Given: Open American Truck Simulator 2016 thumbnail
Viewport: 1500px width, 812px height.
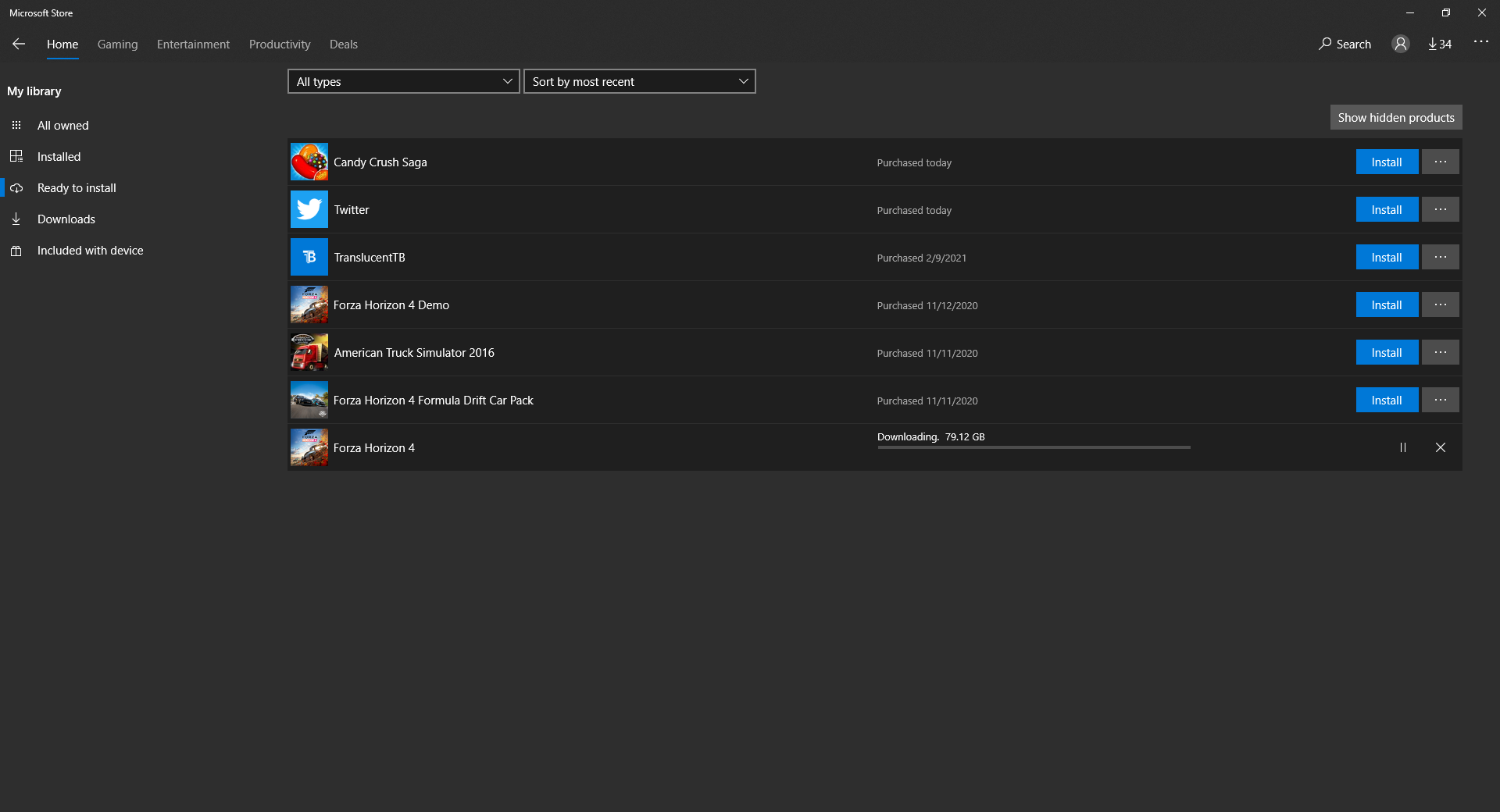Looking at the screenshot, I should pyautogui.click(x=309, y=352).
